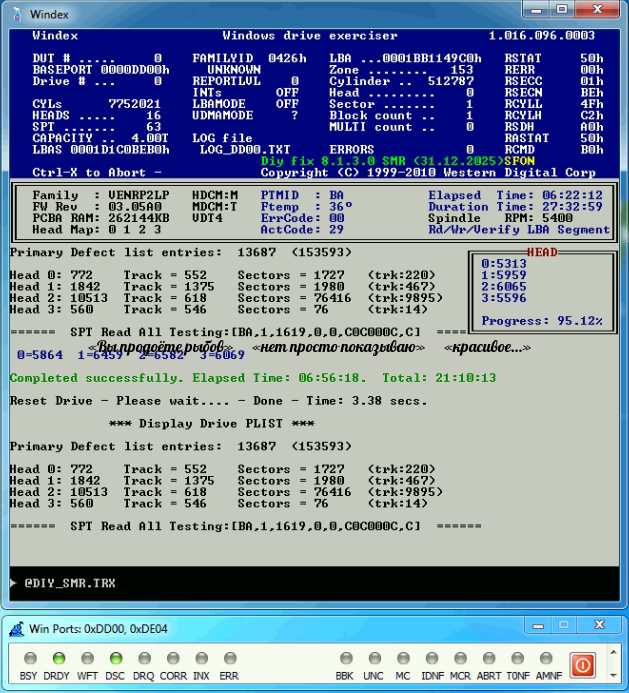
Task: Click the 3:5596 entry in HEAD box
Action: coord(504,298)
